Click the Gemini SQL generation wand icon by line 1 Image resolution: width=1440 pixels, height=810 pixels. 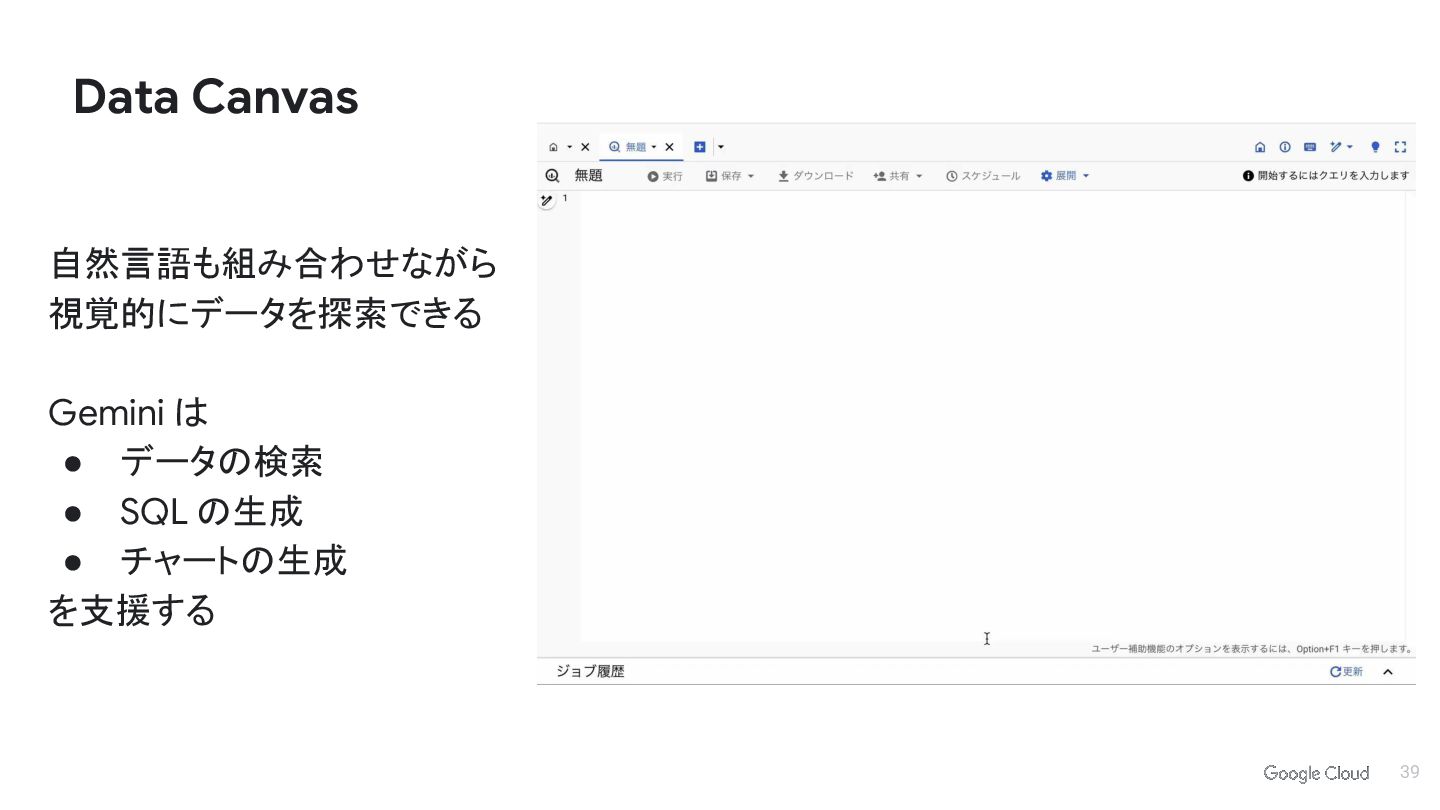coord(546,201)
